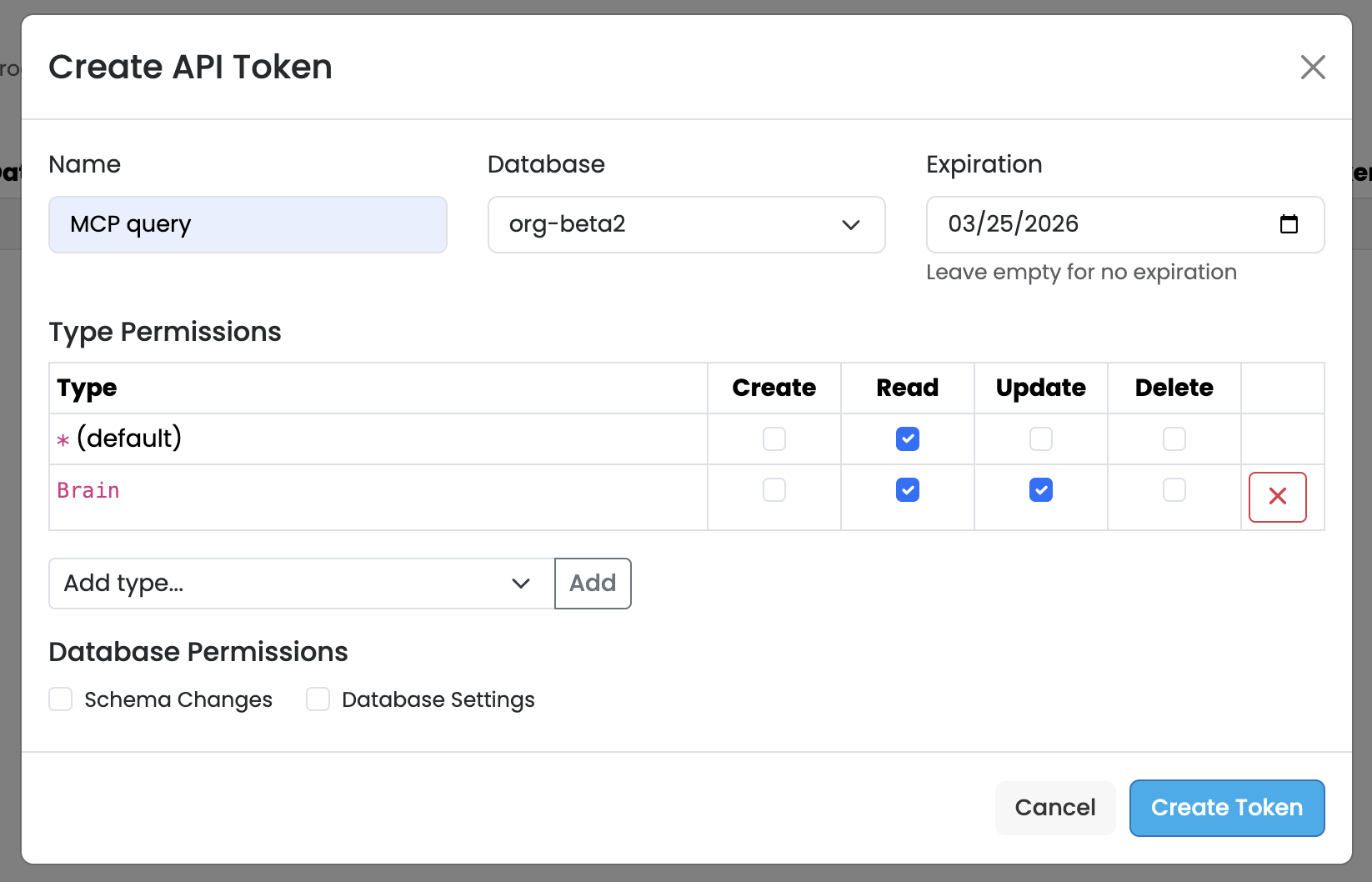Enable Schema Changes database permission

click(x=60, y=699)
